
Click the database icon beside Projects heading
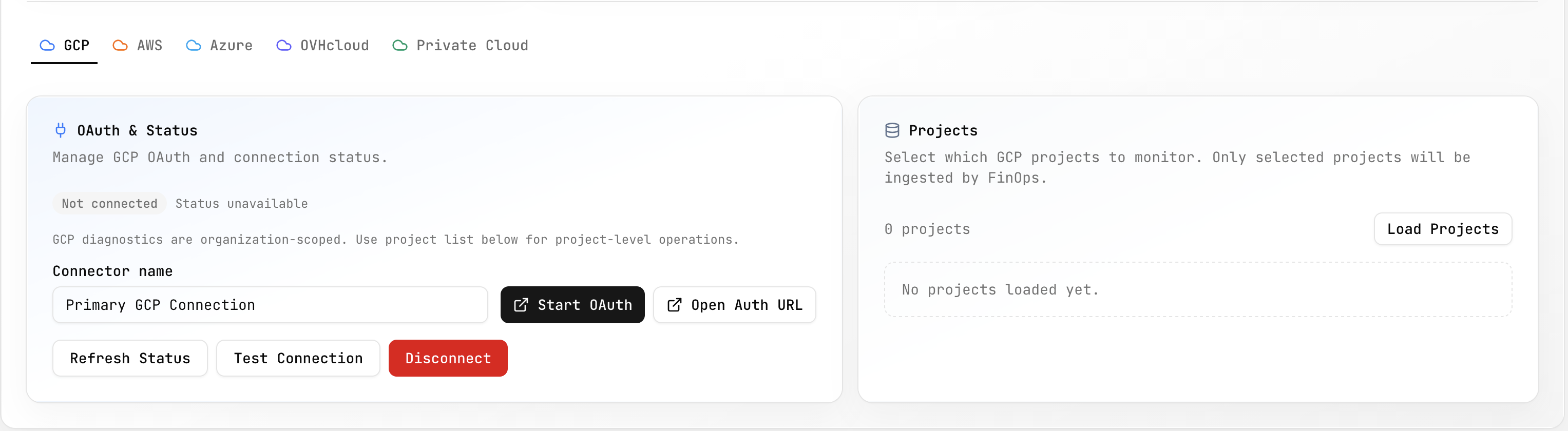(892, 129)
